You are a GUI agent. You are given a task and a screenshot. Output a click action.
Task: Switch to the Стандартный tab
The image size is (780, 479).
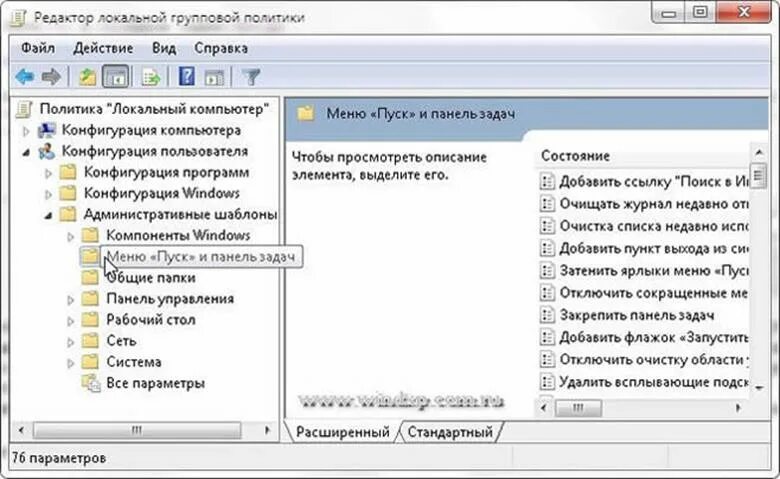click(x=450, y=432)
